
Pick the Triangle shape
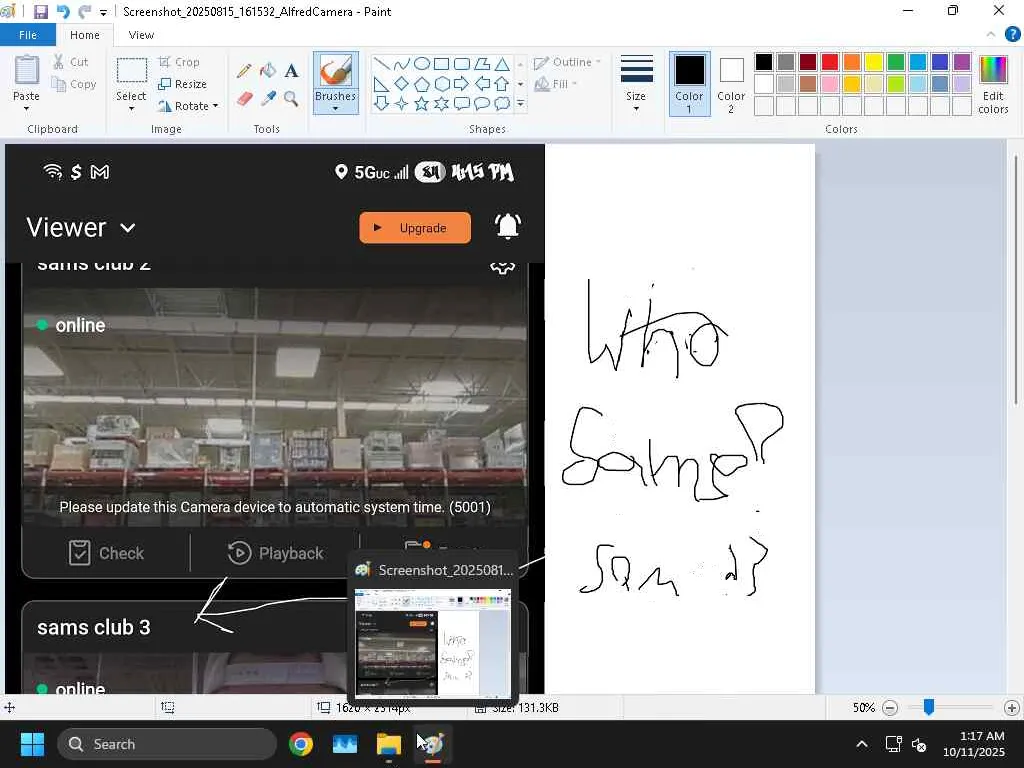(x=502, y=63)
